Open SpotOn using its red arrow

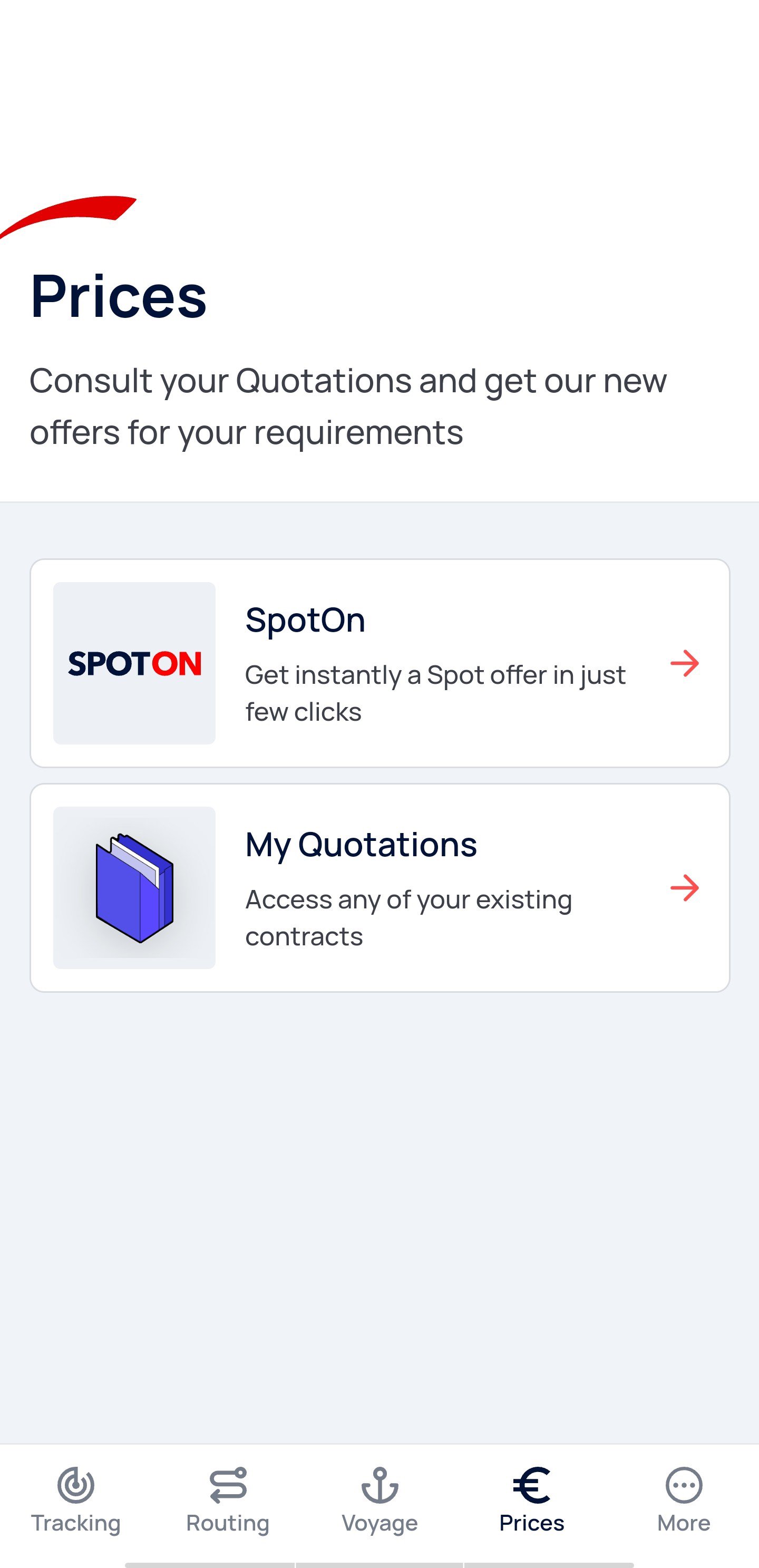coord(684,663)
